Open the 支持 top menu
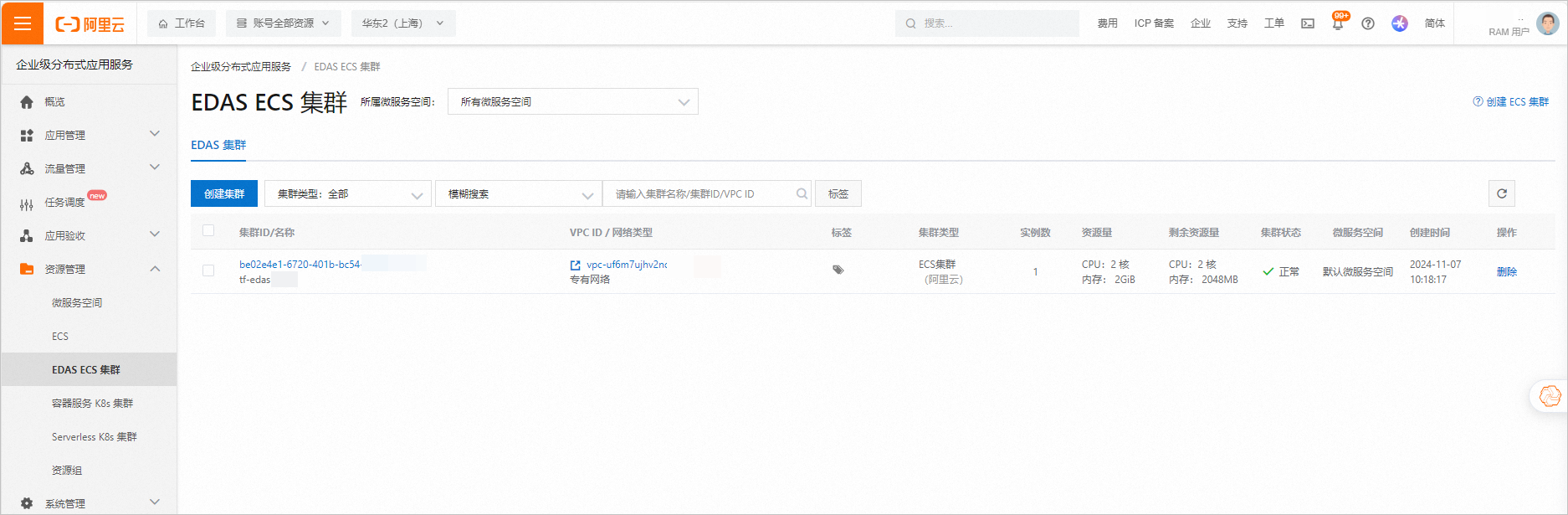1568x515 pixels. tap(1237, 23)
